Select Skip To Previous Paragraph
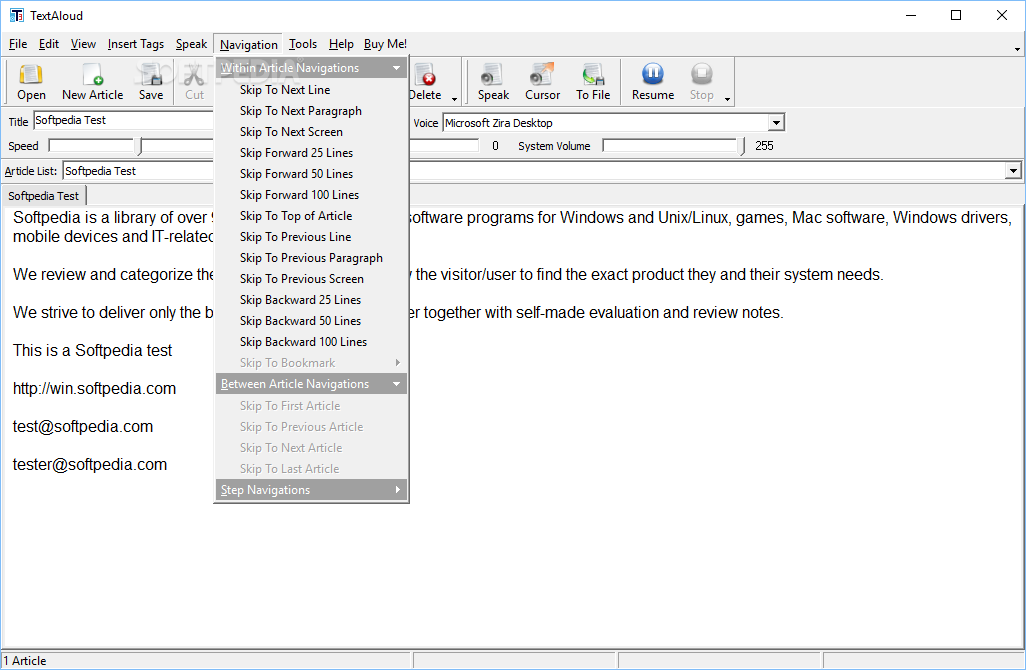Image resolution: width=1026 pixels, height=670 pixels. pyautogui.click(x=311, y=258)
